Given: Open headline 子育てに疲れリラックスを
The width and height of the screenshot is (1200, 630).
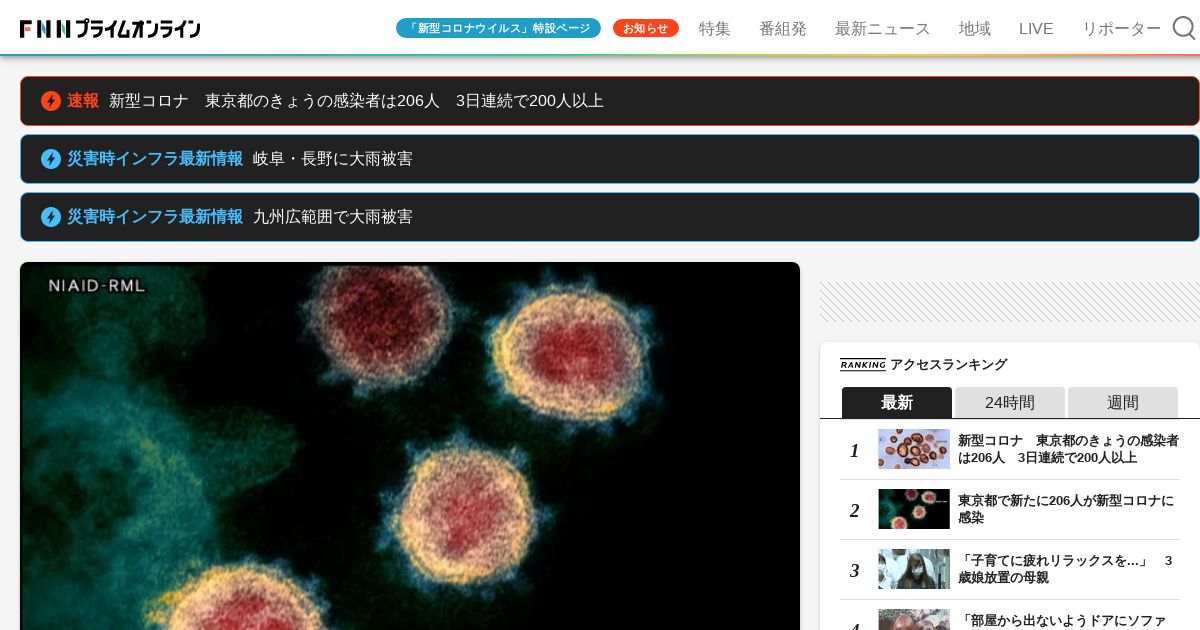Looking at the screenshot, I should pos(1066,569).
